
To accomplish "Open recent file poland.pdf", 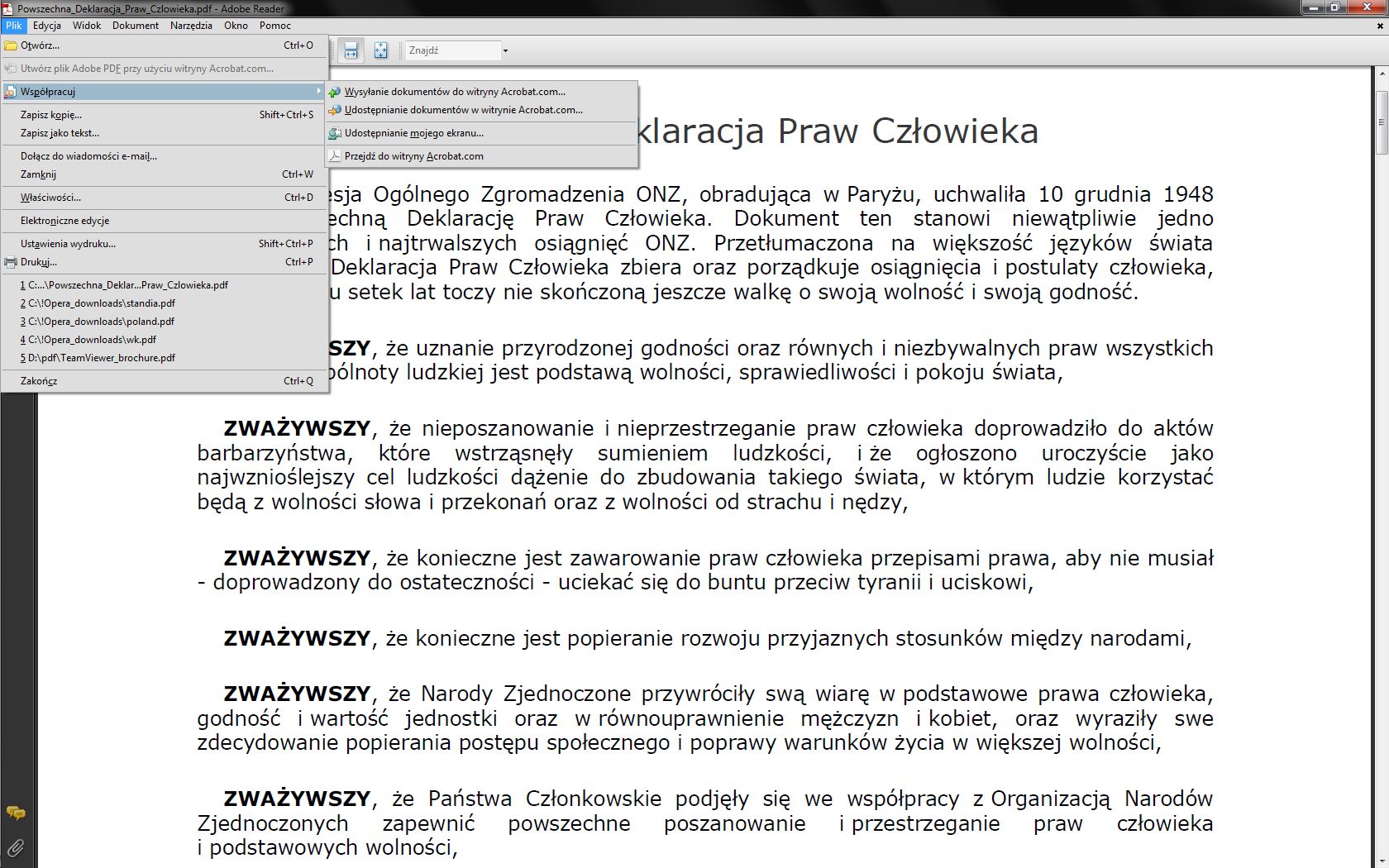I will [x=165, y=322].
